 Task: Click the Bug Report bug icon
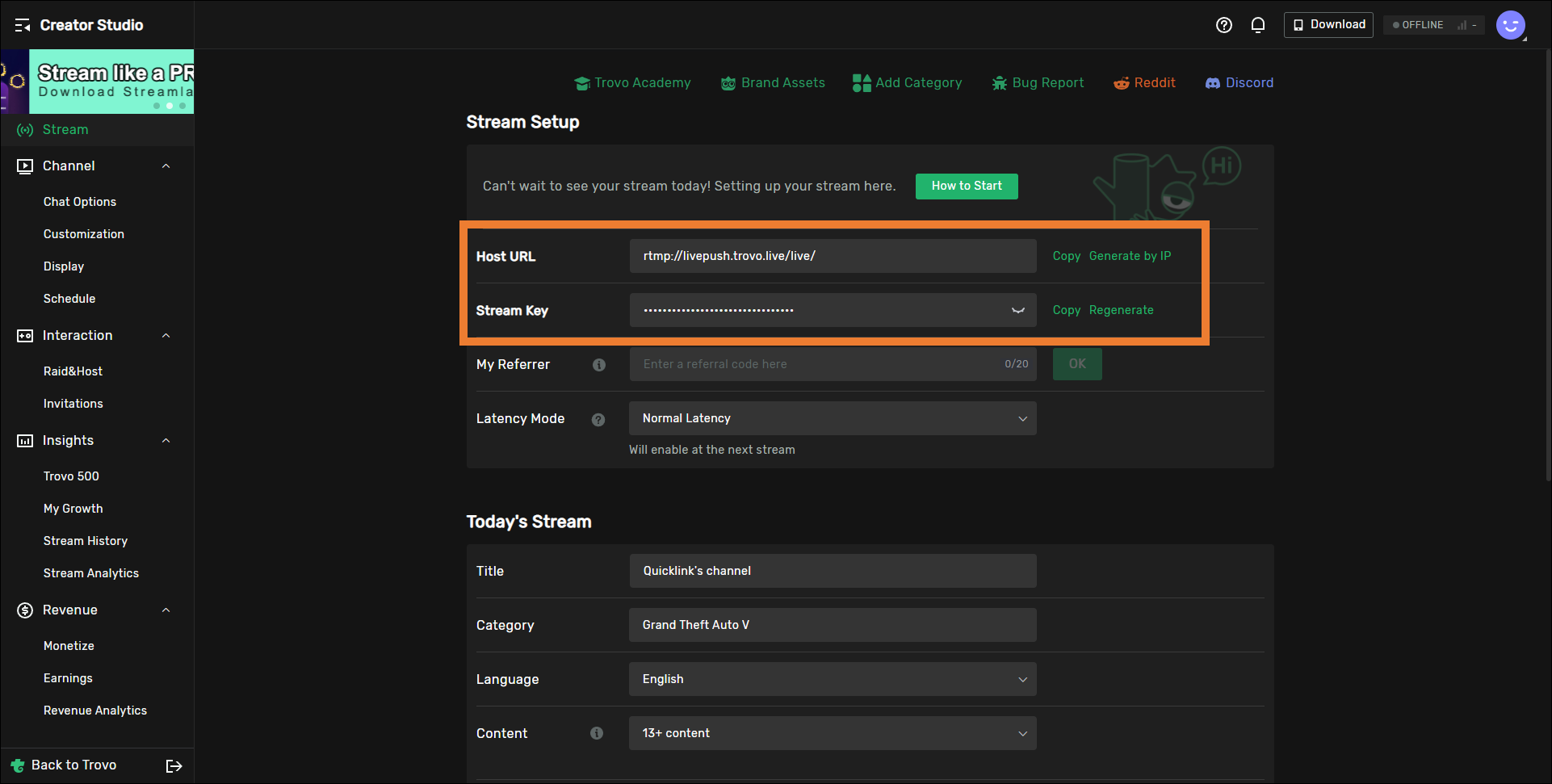(x=1000, y=83)
